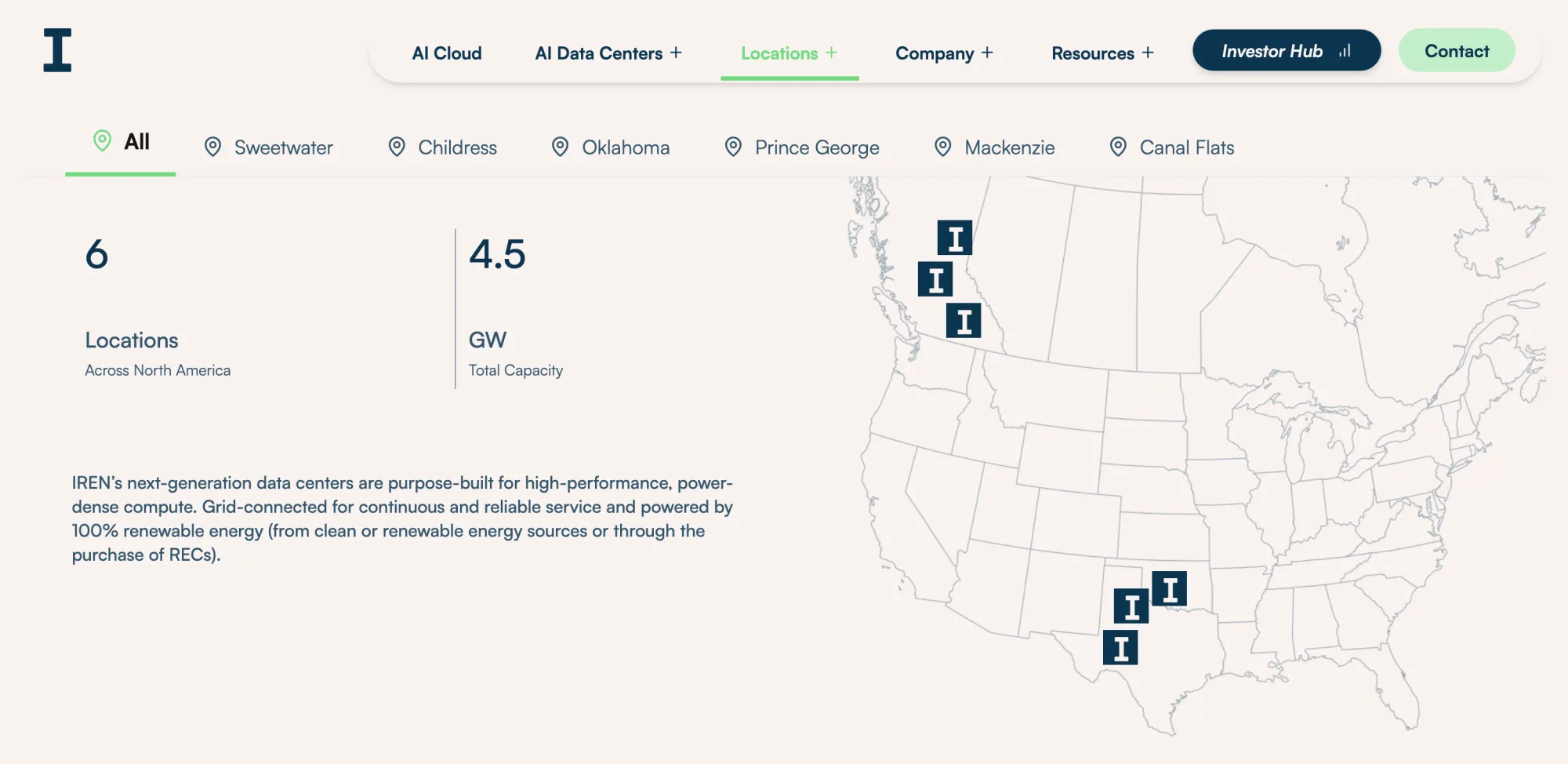
Task: Click the IREN logo icon
Action: (x=57, y=50)
